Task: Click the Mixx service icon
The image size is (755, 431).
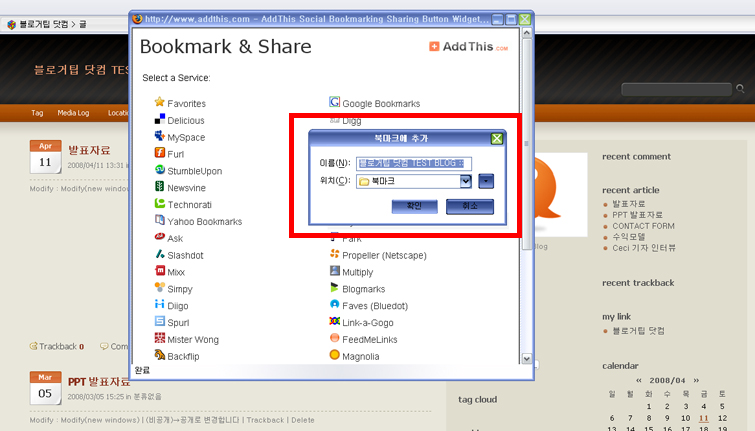Action: coord(159,271)
